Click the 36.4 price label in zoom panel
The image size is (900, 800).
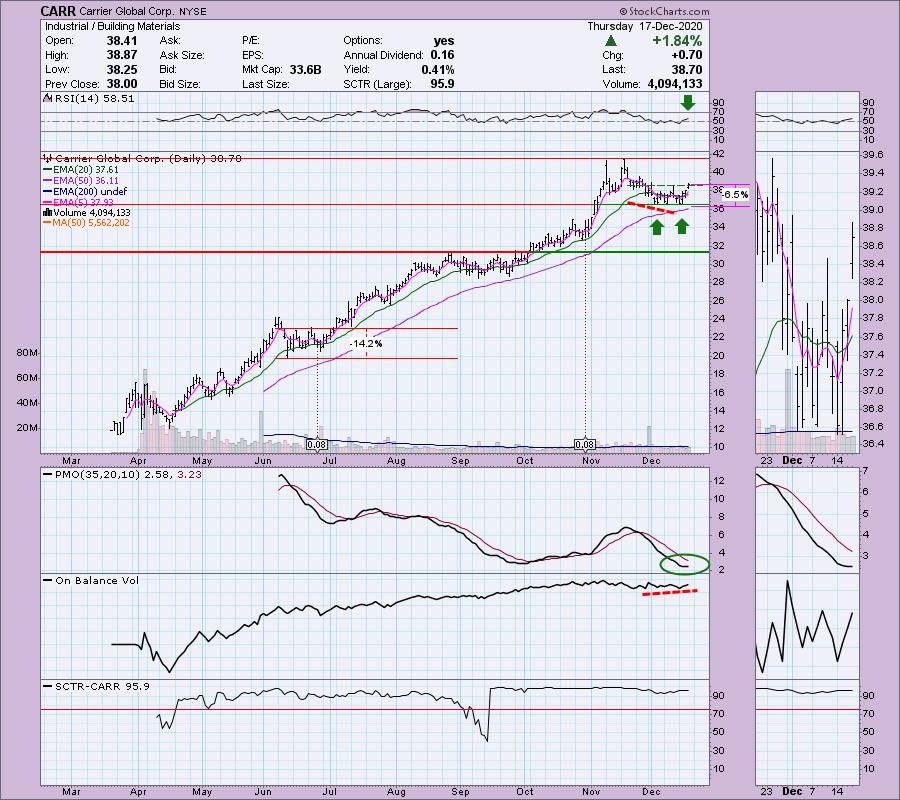pyautogui.click(x=872, y=444)
